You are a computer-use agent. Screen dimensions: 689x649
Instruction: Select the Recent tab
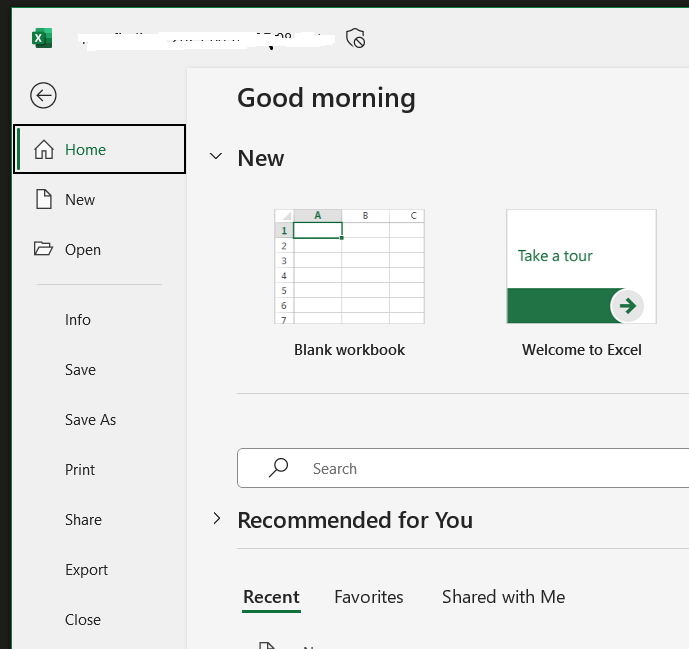pos(271,597)
